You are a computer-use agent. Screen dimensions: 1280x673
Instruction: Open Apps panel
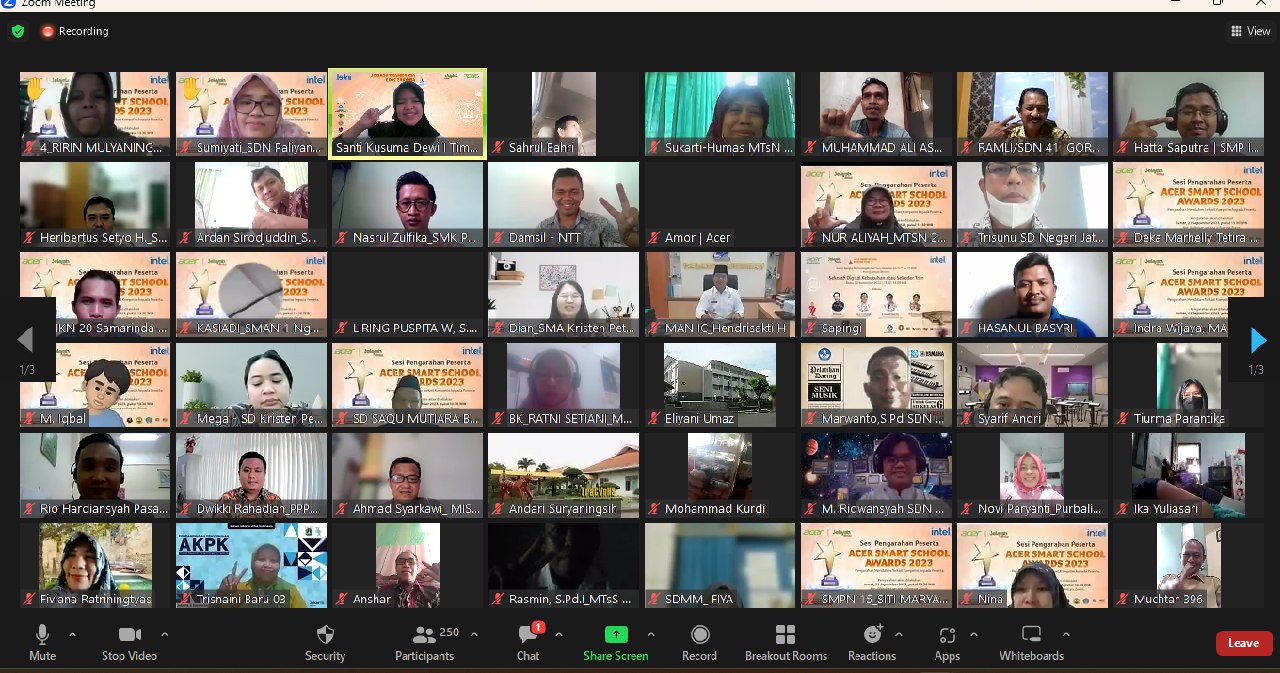[947, 643]
